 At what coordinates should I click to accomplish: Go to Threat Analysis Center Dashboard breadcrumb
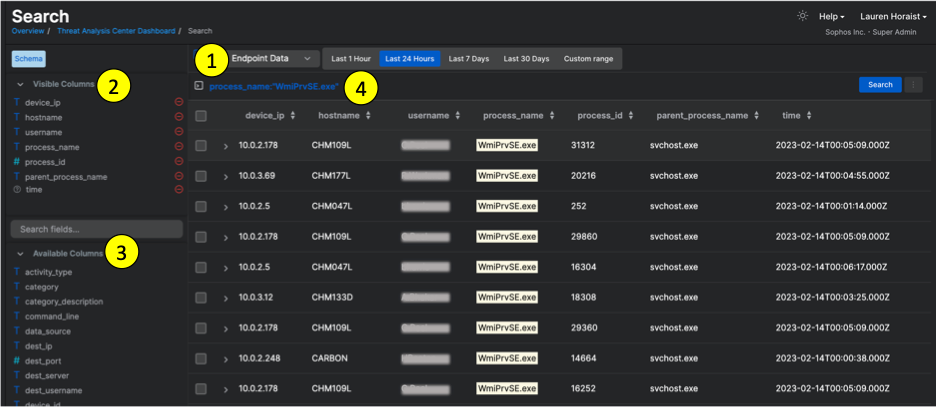(115, 31)
